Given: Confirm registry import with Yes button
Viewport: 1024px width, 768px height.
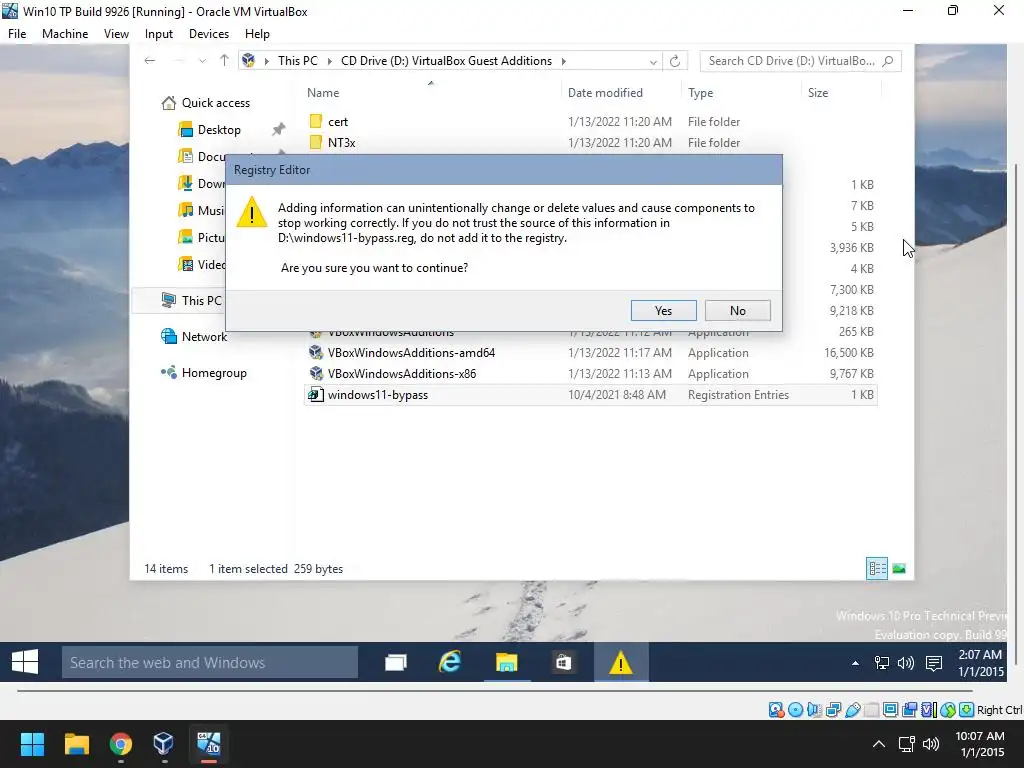Looking at the screenshot, I should coord(664,311).
